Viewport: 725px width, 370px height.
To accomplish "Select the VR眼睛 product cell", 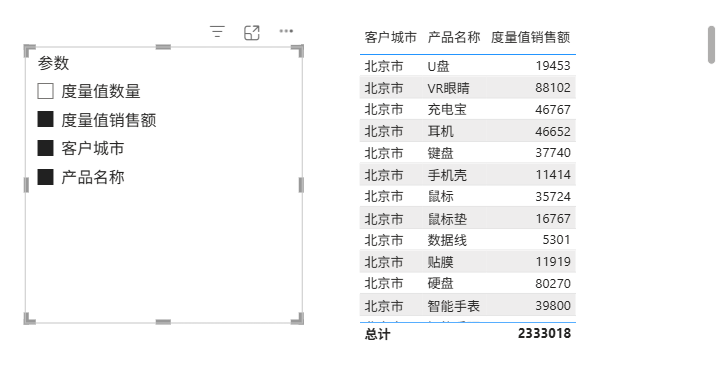I will 449,88.
